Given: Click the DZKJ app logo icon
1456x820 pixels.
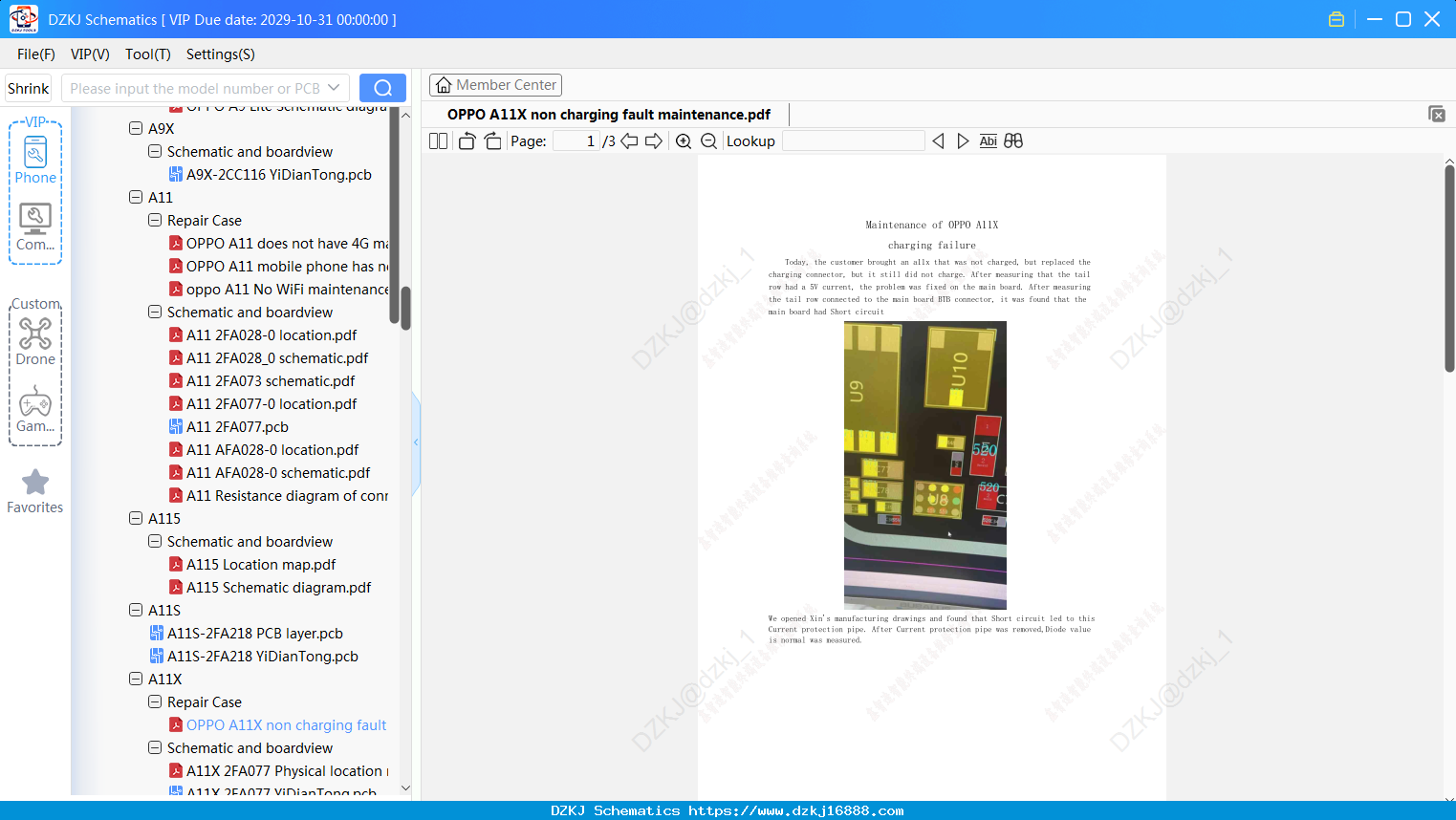Looking at the screenshot, I should (x=23, y=19).
